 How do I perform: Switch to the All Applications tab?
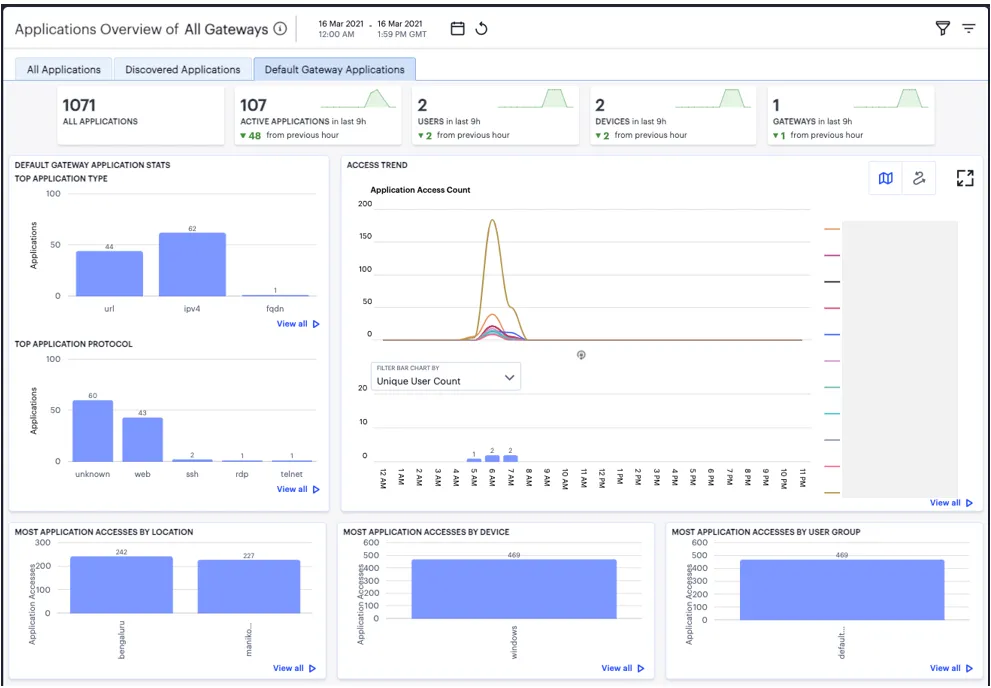(64, 69)
